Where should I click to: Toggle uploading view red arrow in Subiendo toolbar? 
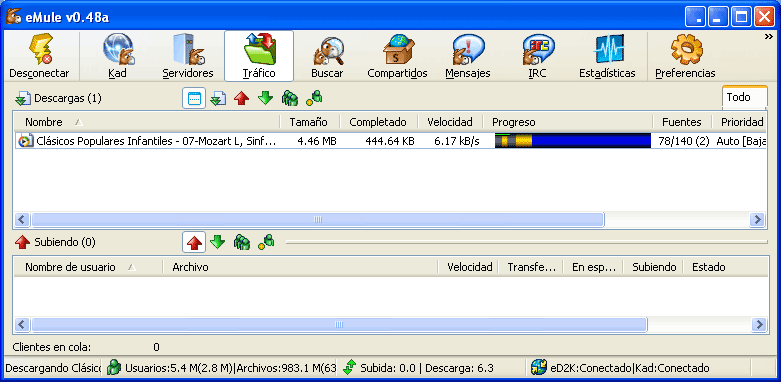click(x=194, y=243)
